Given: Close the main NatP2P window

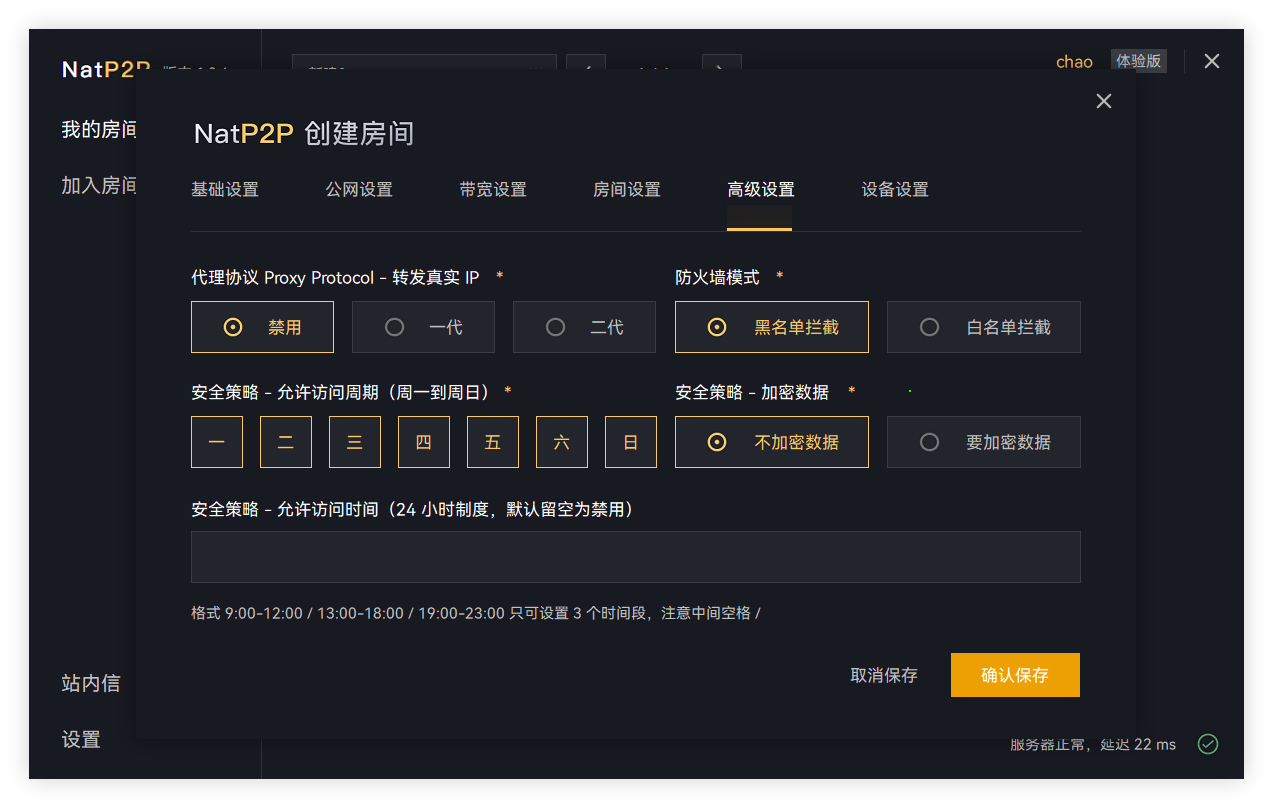Looking at the screenshot, I should 1212,61.
